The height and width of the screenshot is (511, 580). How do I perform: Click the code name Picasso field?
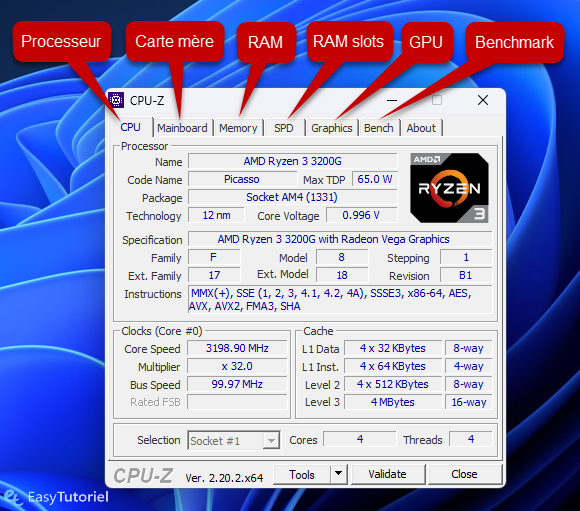[242, 179]
